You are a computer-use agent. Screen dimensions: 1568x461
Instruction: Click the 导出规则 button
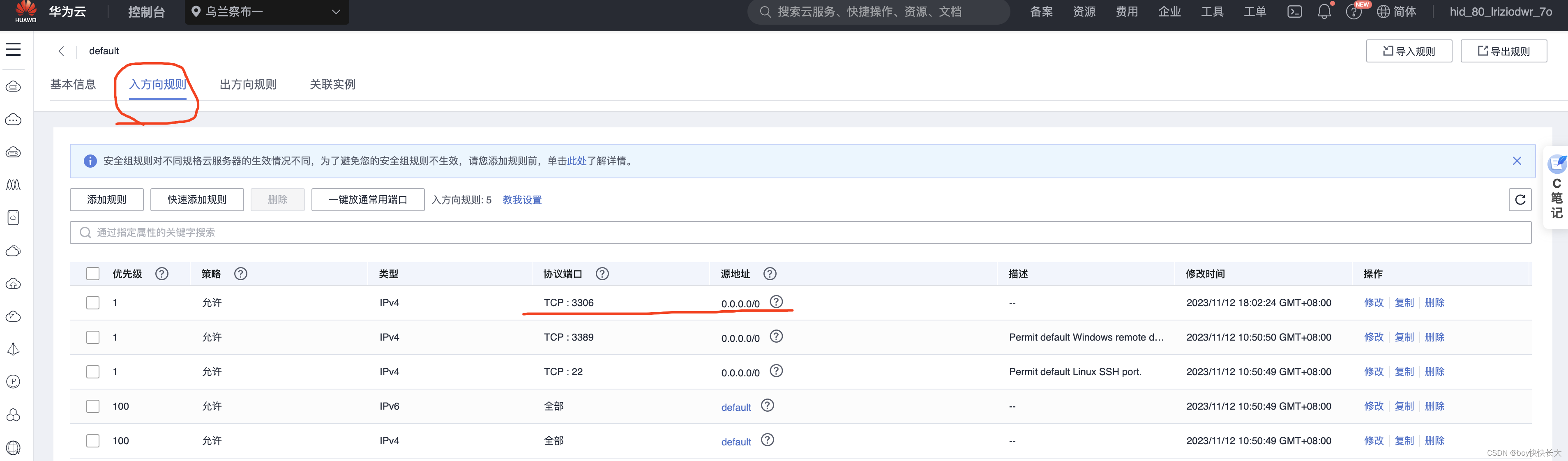(1504, 51)
